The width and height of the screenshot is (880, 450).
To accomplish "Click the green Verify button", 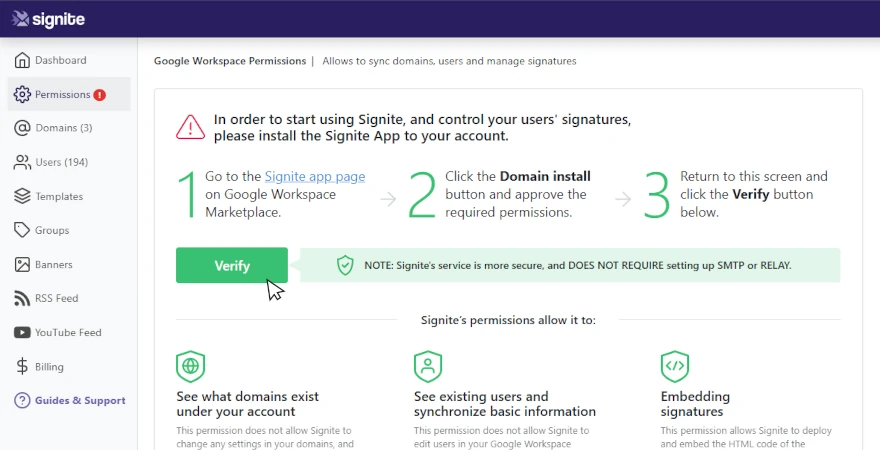I will (x=232, y=265).
